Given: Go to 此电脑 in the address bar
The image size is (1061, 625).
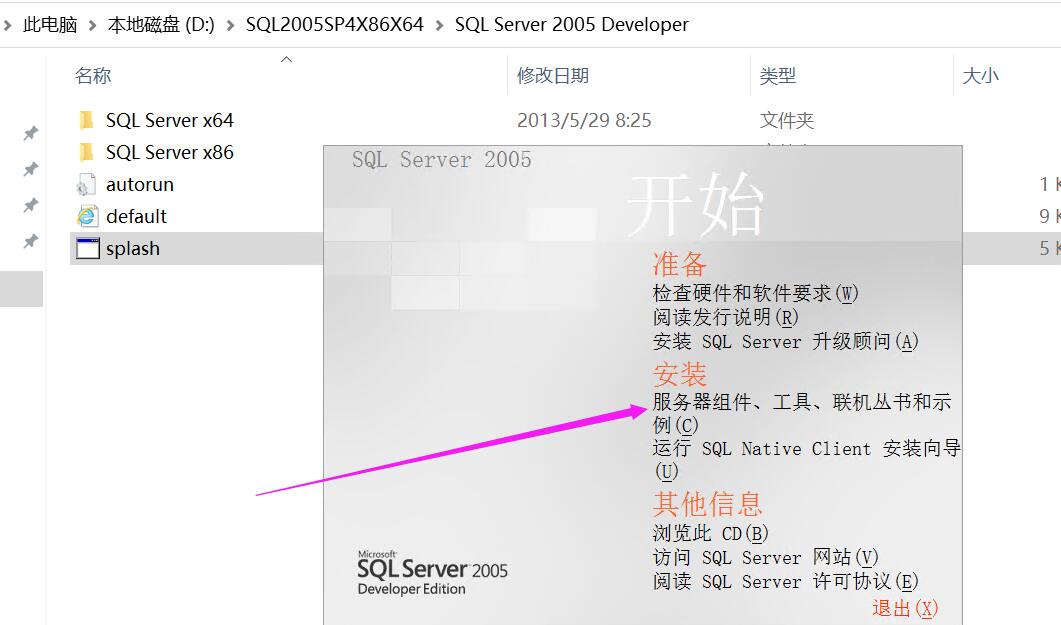Looking at the screenshot, I should (x=50, y=25).
